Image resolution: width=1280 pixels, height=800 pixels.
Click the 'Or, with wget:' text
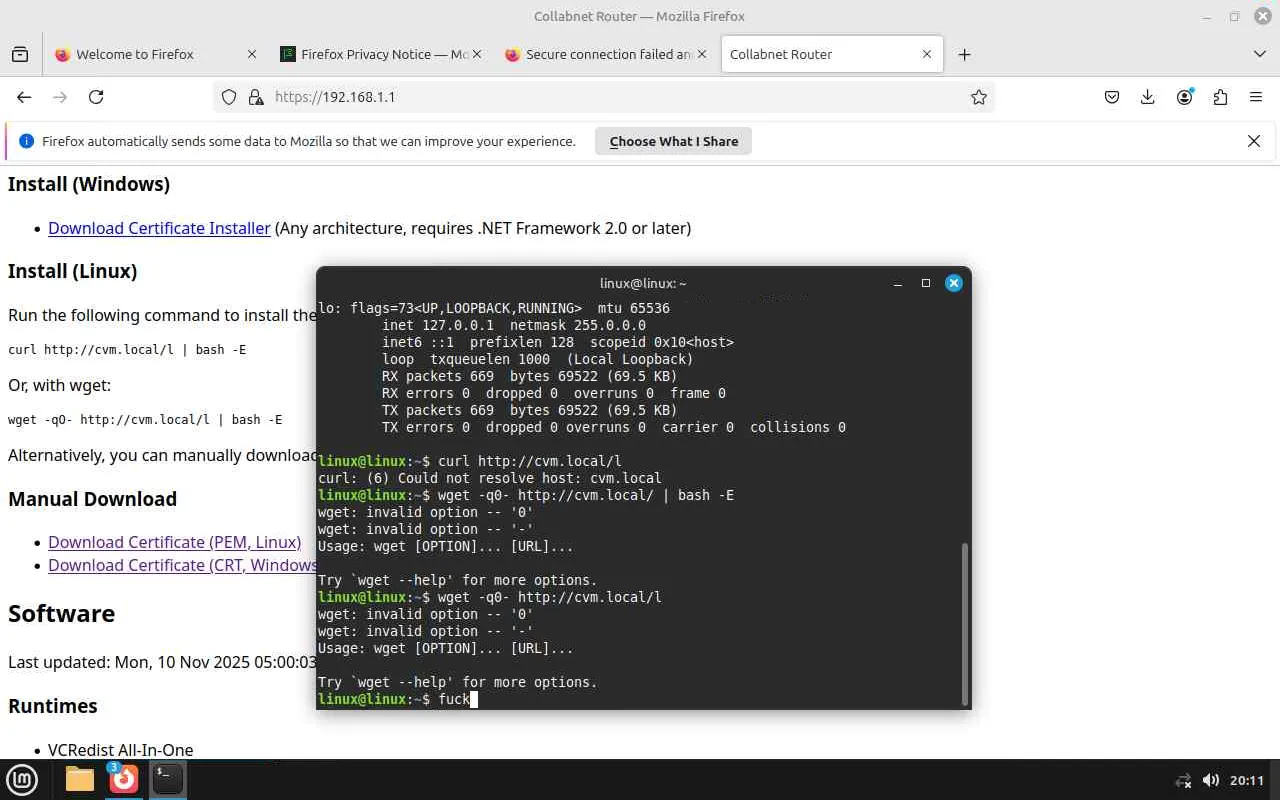(x=59, y=385)
